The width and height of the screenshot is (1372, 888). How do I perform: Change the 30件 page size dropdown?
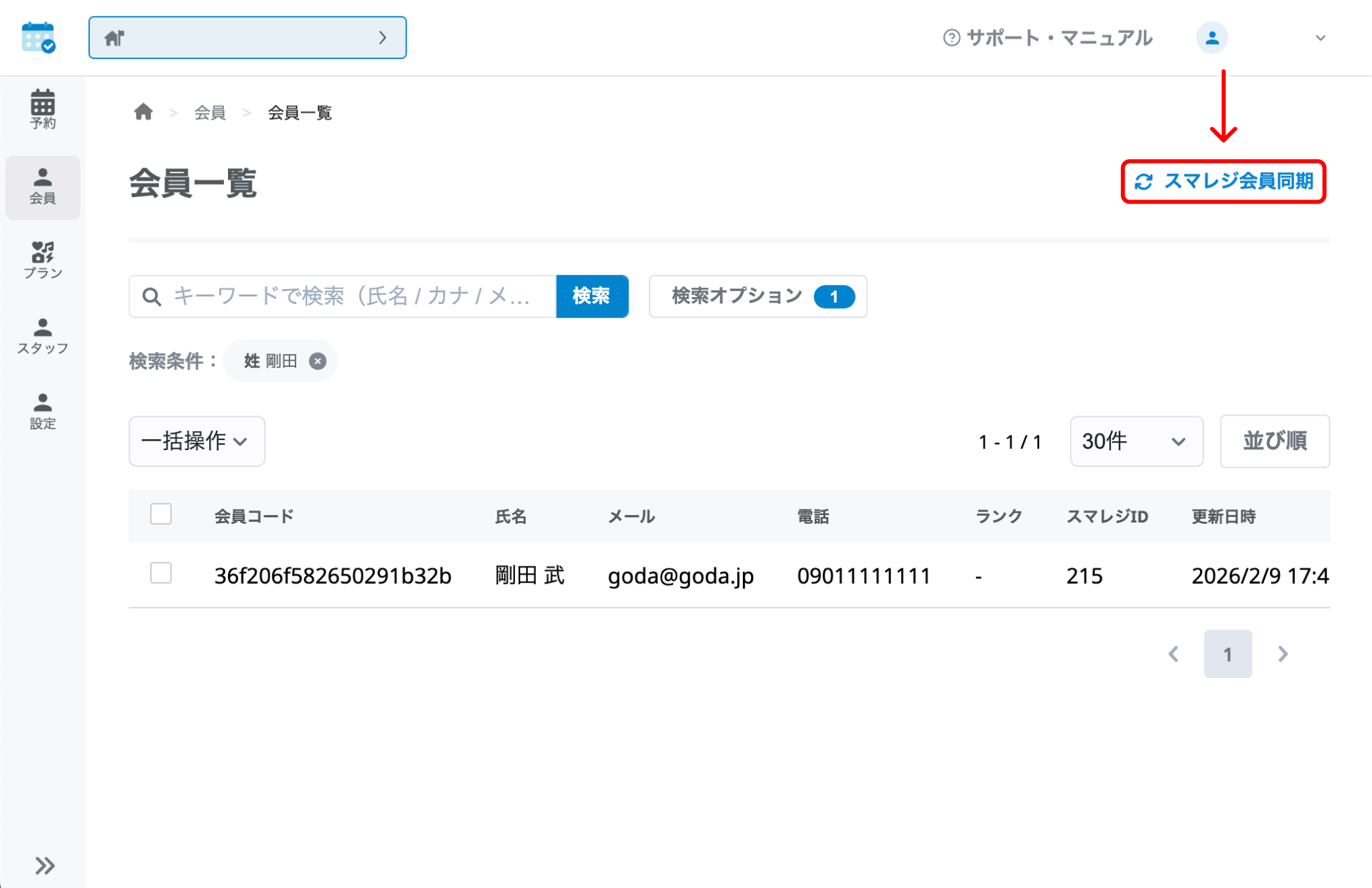pyautogui.click(x=1137, y=441)
